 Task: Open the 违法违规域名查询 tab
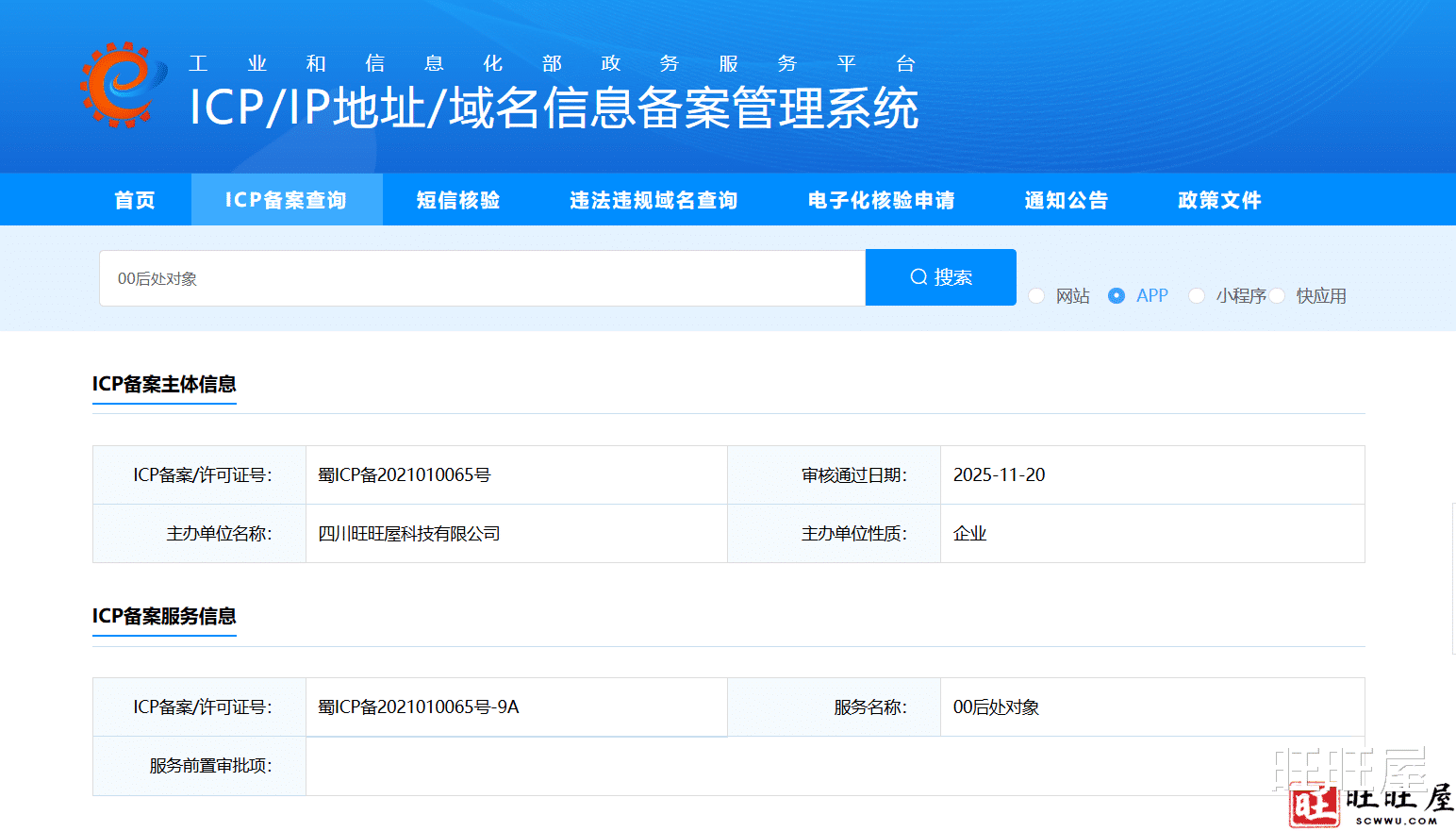(x=654, y=200)
